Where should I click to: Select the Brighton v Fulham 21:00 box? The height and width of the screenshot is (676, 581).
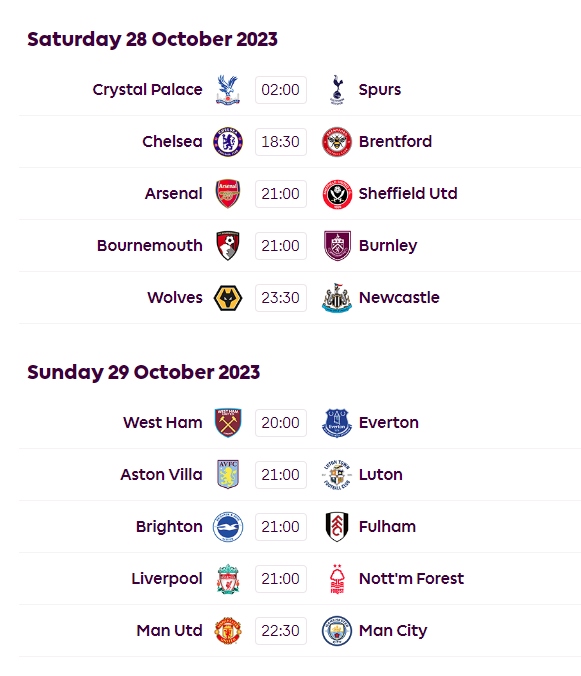(x=281, y=527)
